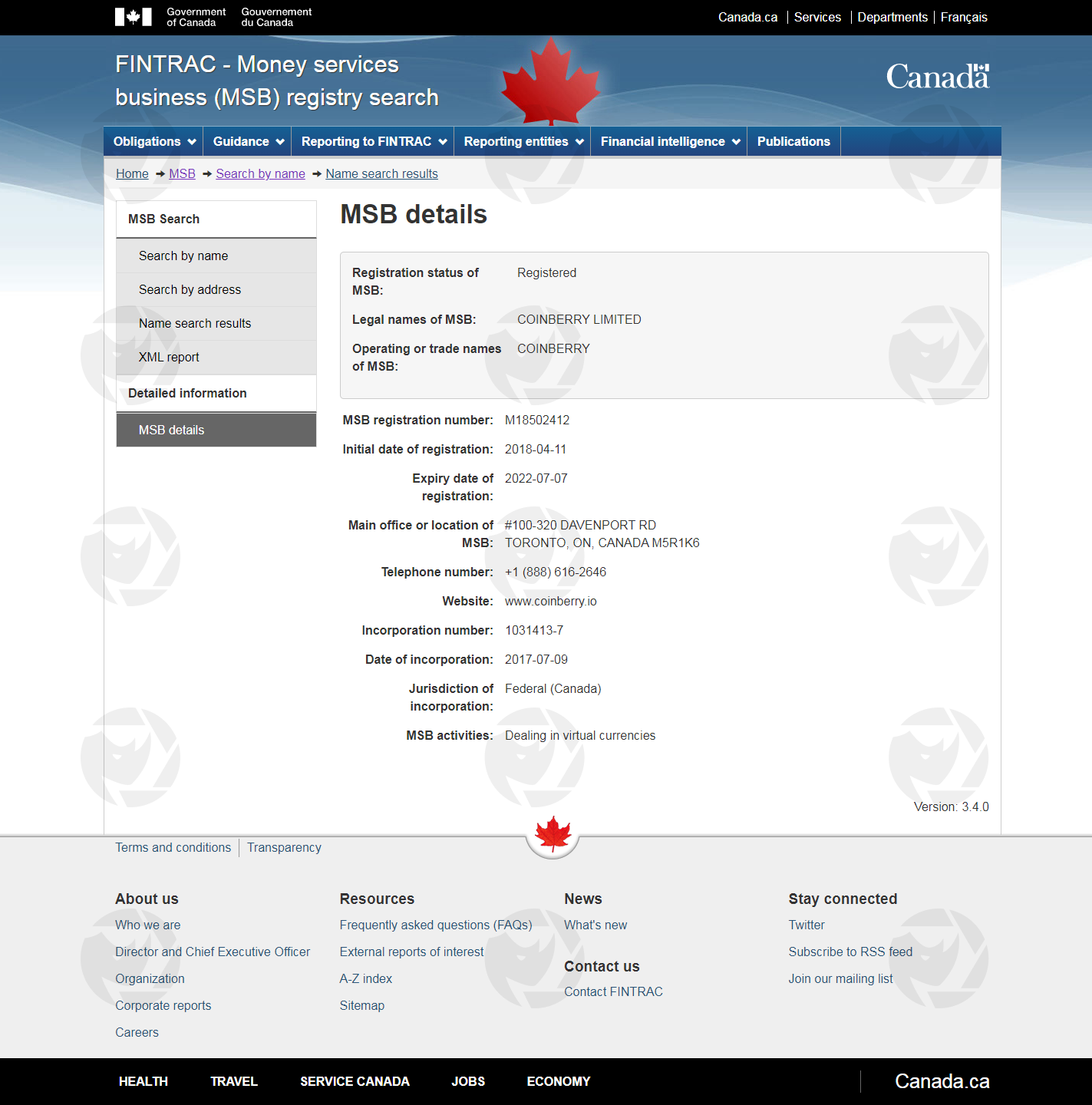
Task: Click the red maple leaf footer icon
Action: pos(553,835)
